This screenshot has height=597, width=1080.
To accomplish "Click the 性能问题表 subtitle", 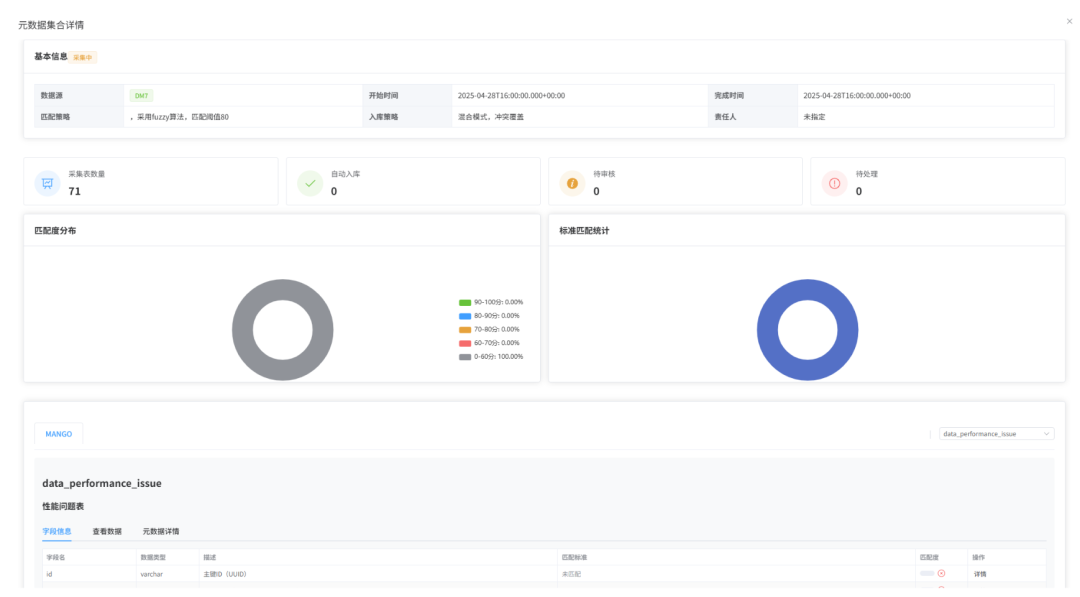I will tap(63, 506).
